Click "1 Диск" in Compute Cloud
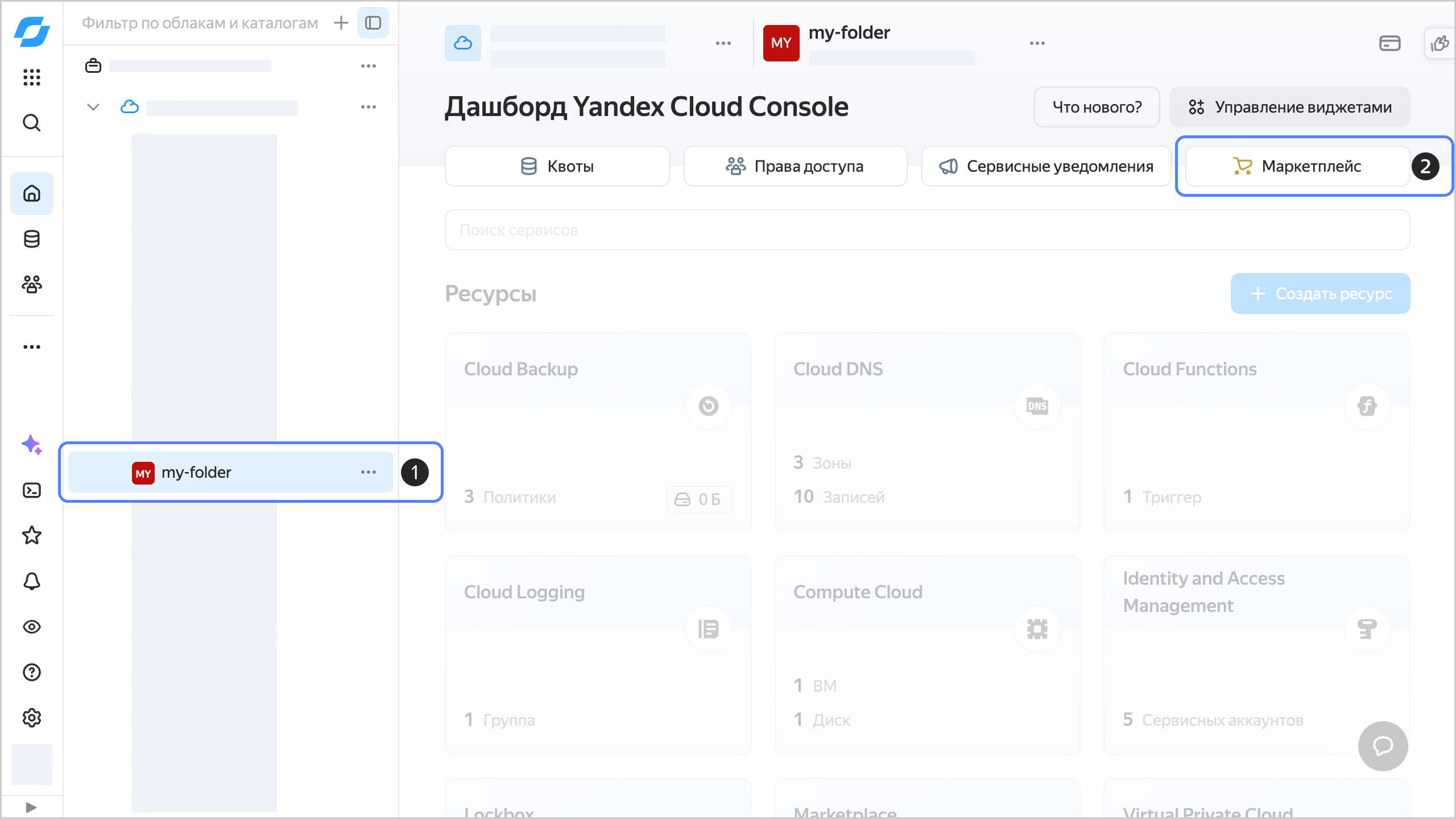1456x819 pixels. click(x=822, y=720)
